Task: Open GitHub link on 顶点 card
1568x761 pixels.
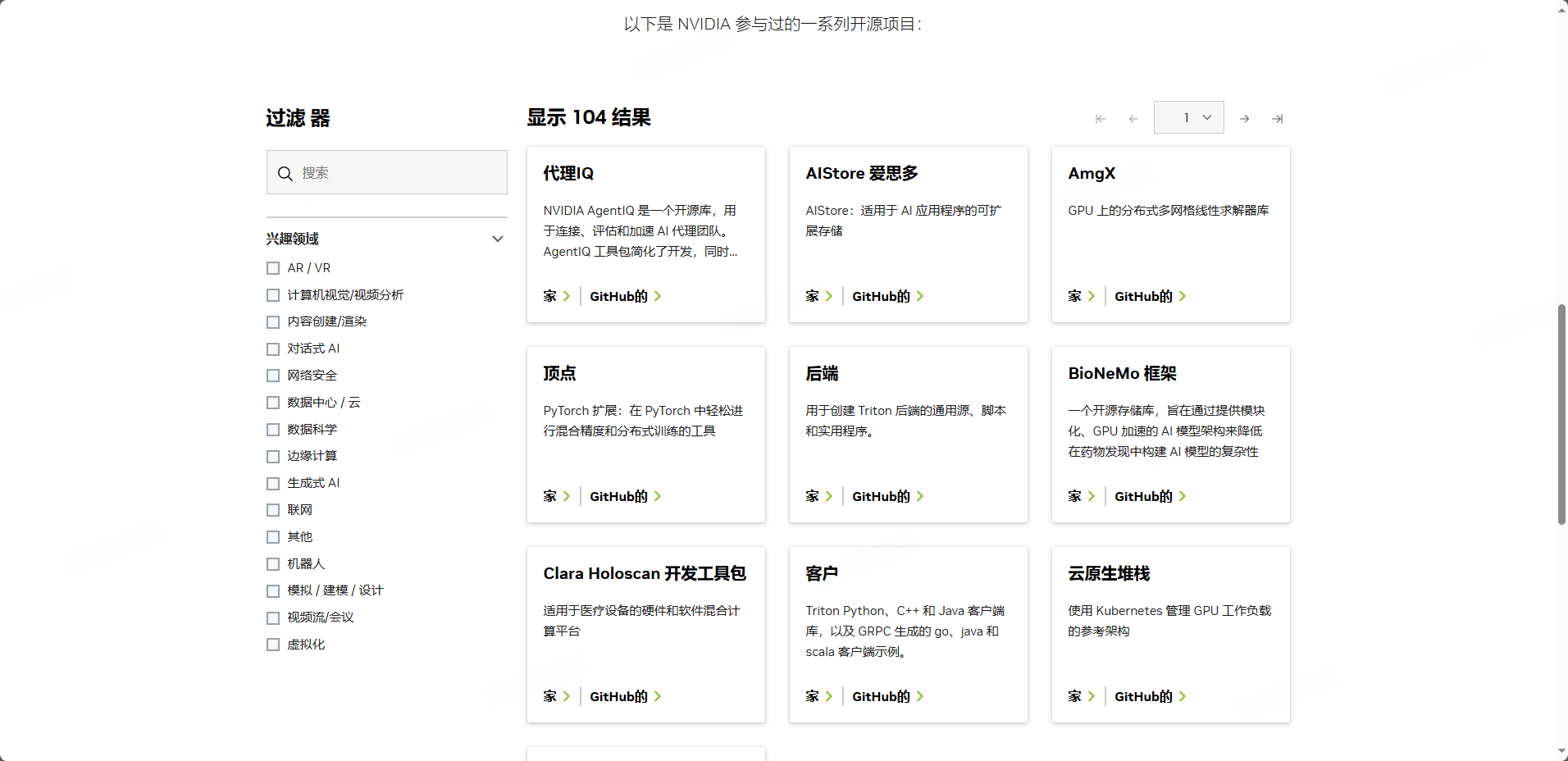Action: click(626, 496)
